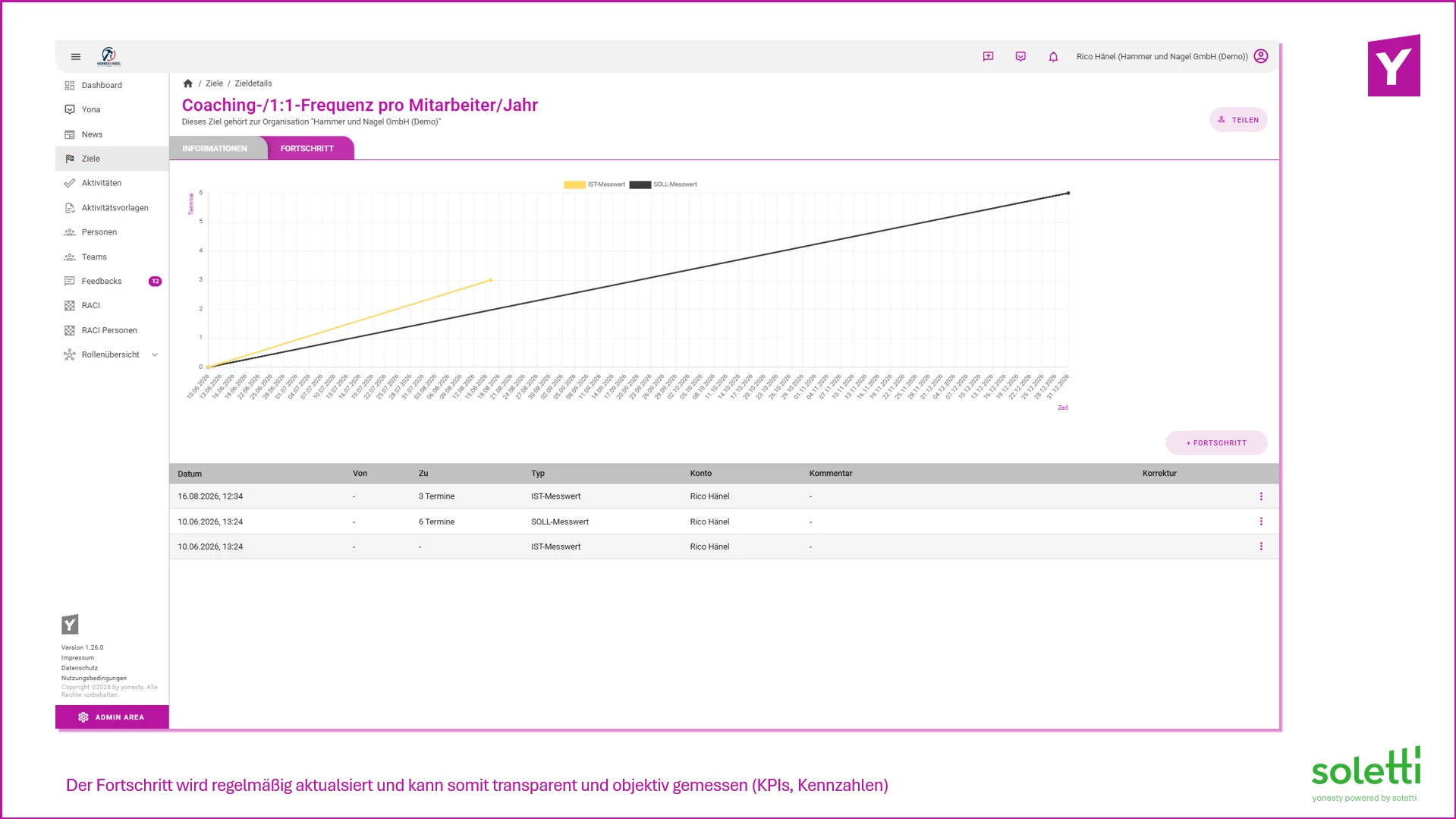Click the add feedback icon in header
1456x819 pixels.
(988, 56)
